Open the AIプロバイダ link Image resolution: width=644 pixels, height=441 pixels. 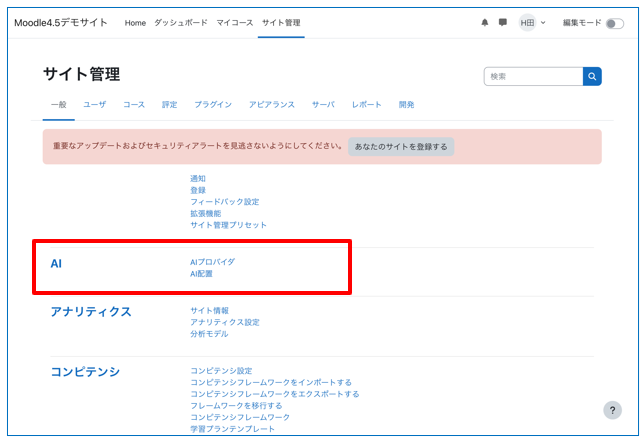(x=212, y=262)
